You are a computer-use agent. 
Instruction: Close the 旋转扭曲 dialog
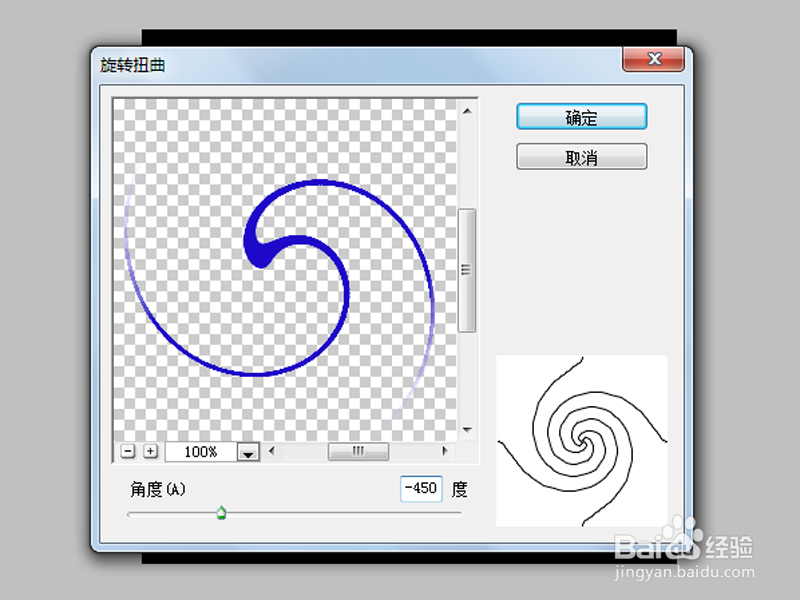click(653, 59)
